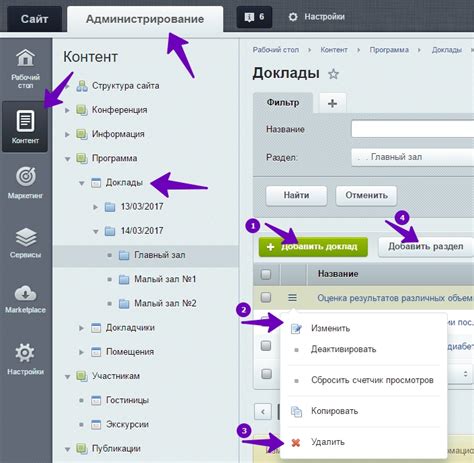Add Доклады page to favorites star
This screenshot has height=463, width=474.
[x=333, y=74]
